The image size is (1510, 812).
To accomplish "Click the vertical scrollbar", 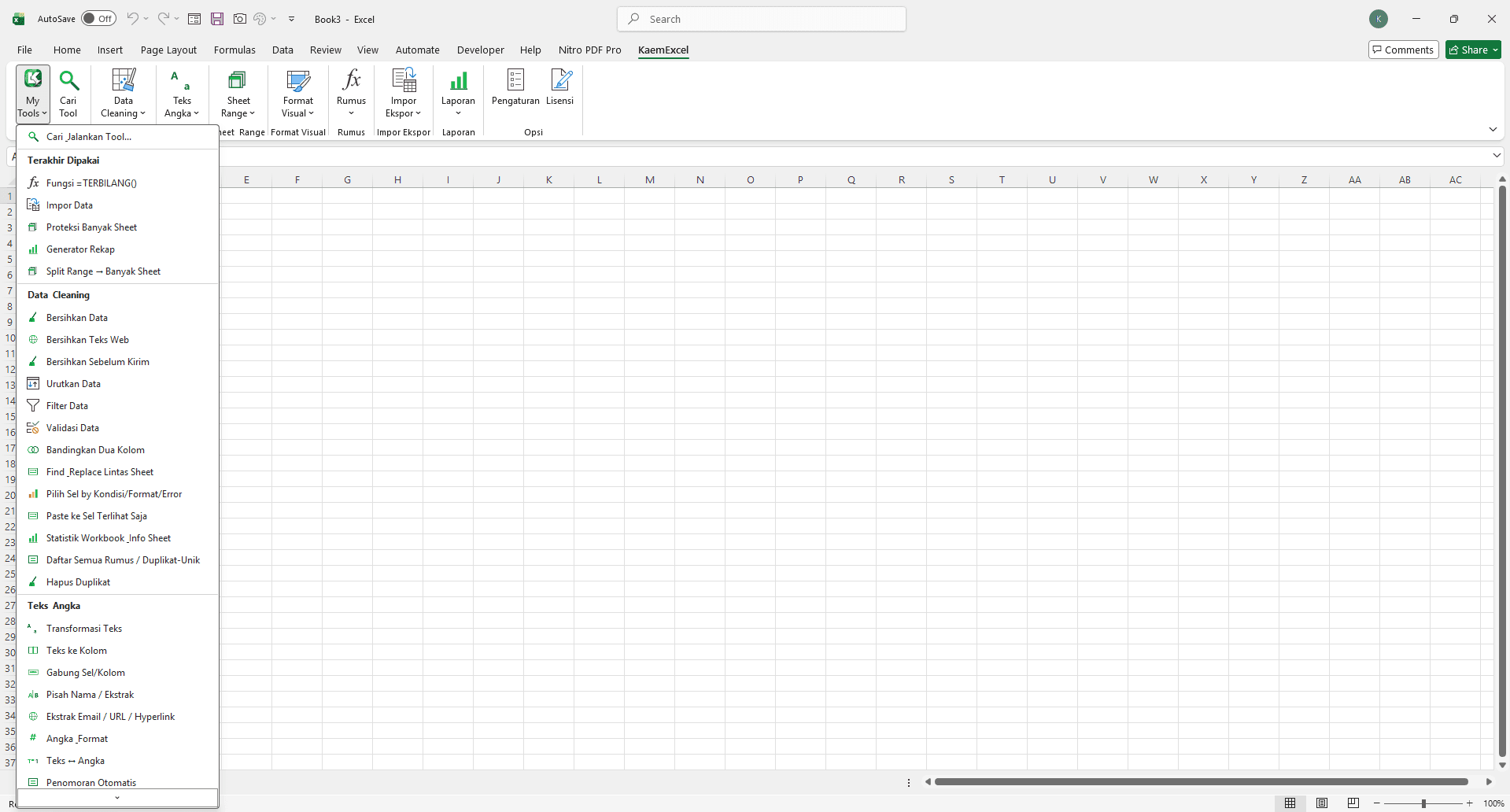I will 1502,471.
